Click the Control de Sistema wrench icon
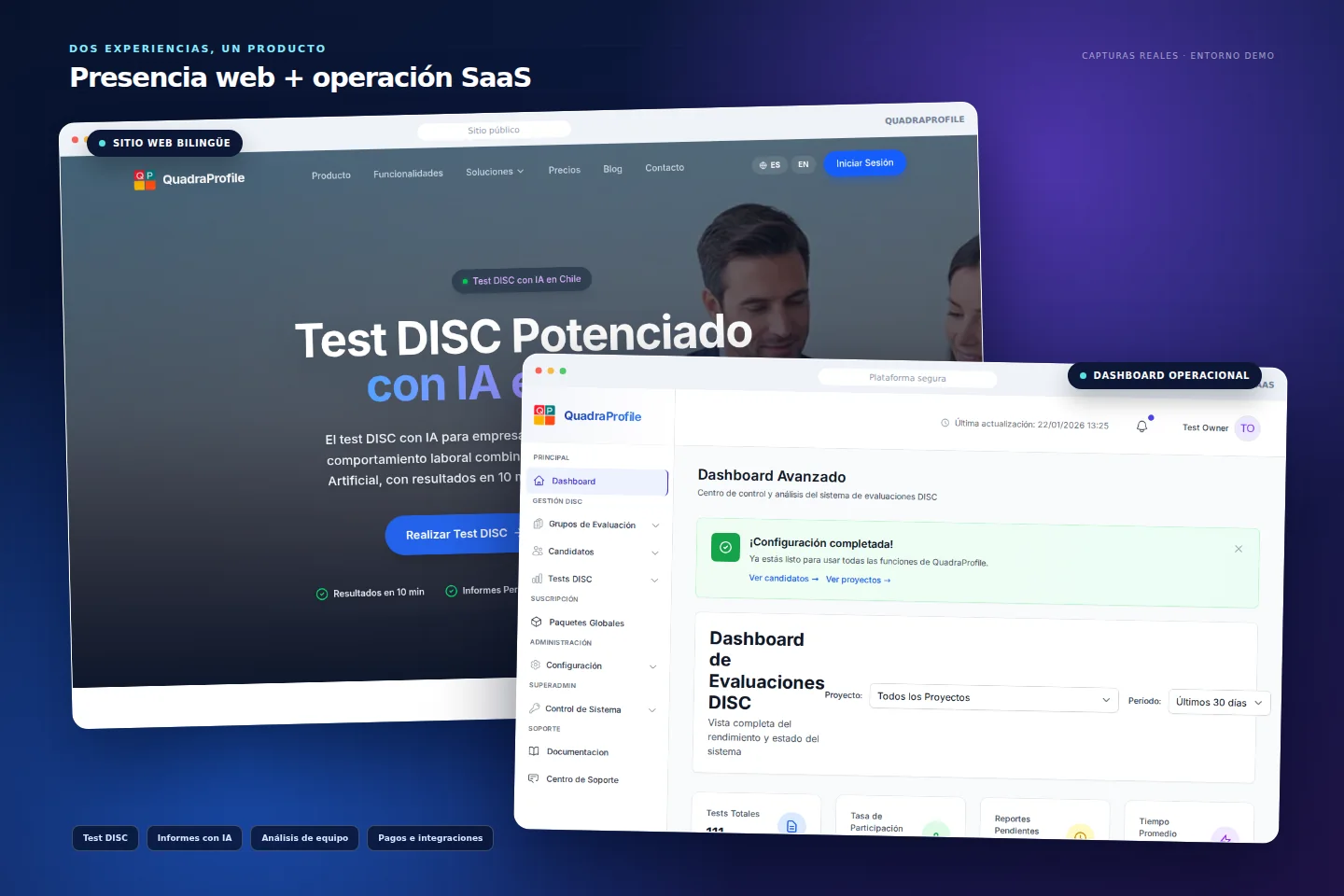Screen dimensions: 1344x896 [x=535, y=708]
